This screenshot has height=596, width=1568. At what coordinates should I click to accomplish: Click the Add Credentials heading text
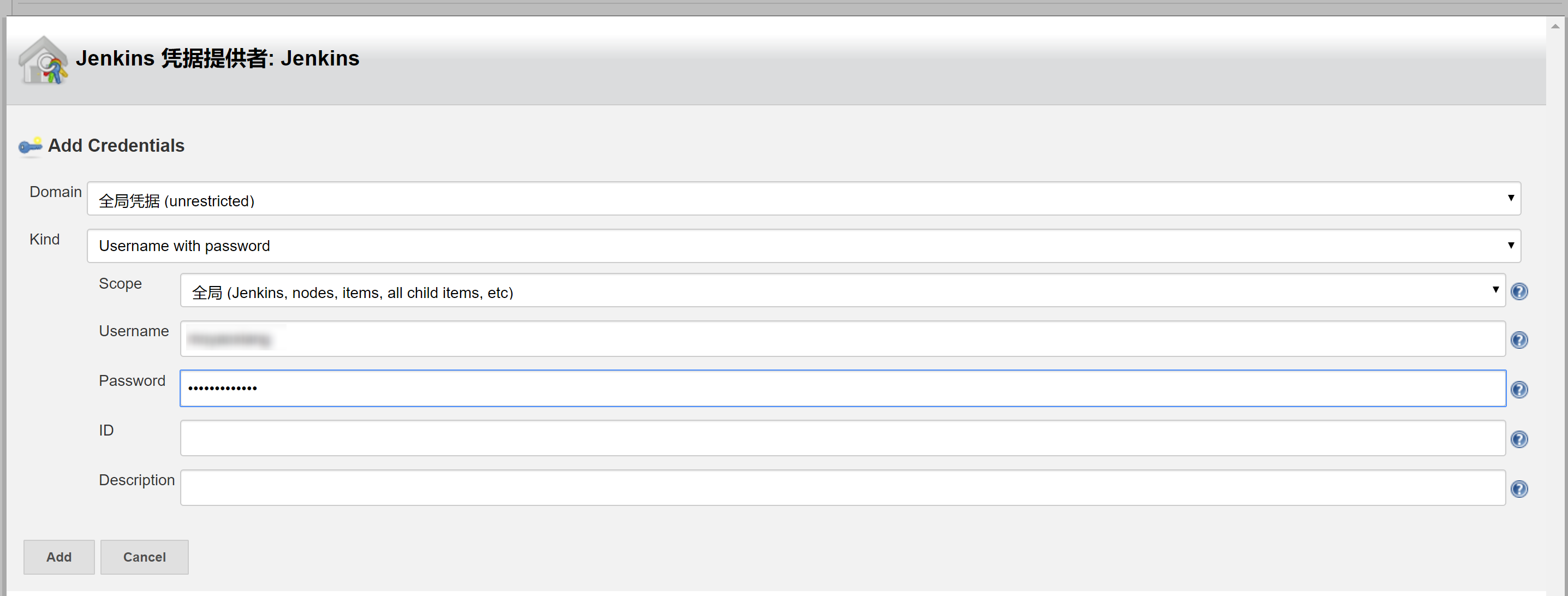pyautogui.click(x=116, y=146)
